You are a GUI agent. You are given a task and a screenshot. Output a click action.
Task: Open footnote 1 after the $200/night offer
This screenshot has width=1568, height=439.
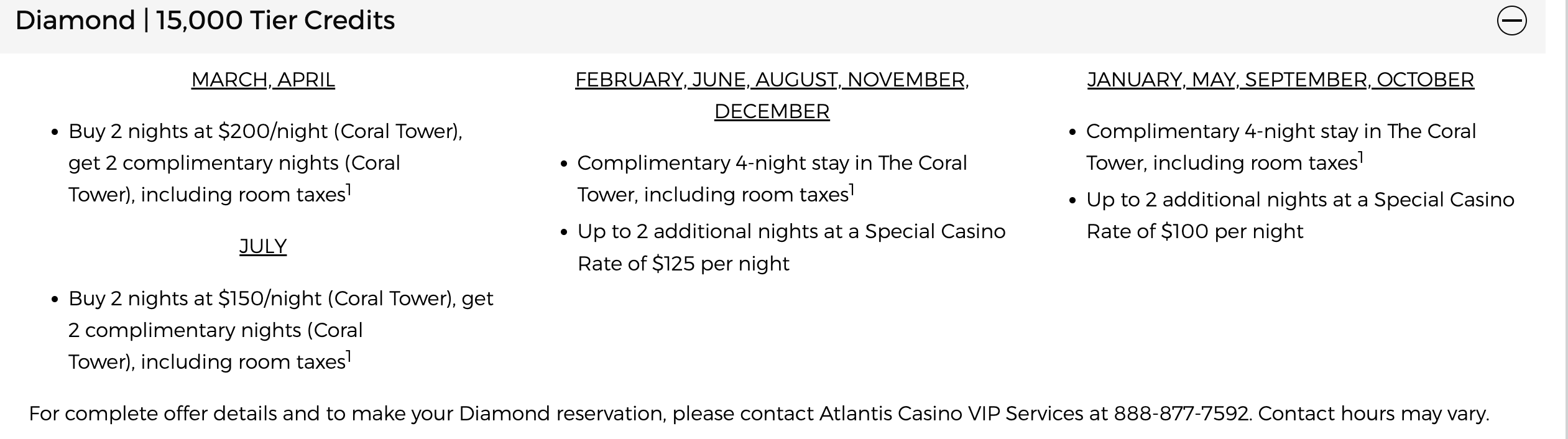[x=349, y=189]
